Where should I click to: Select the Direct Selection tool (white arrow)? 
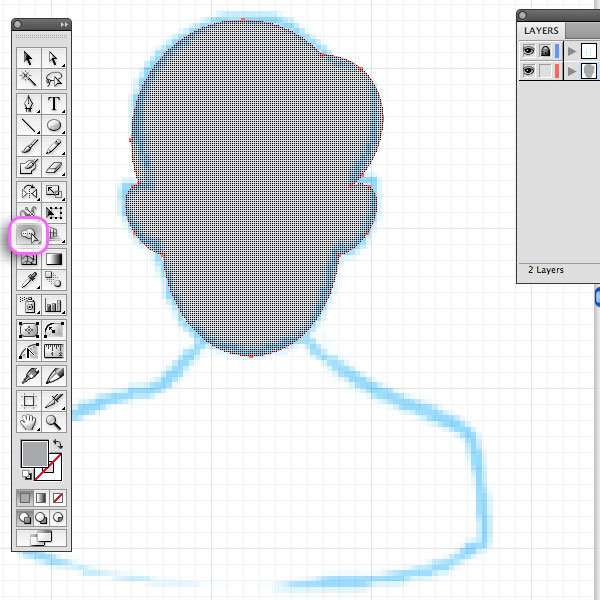[x=54, y=58]
